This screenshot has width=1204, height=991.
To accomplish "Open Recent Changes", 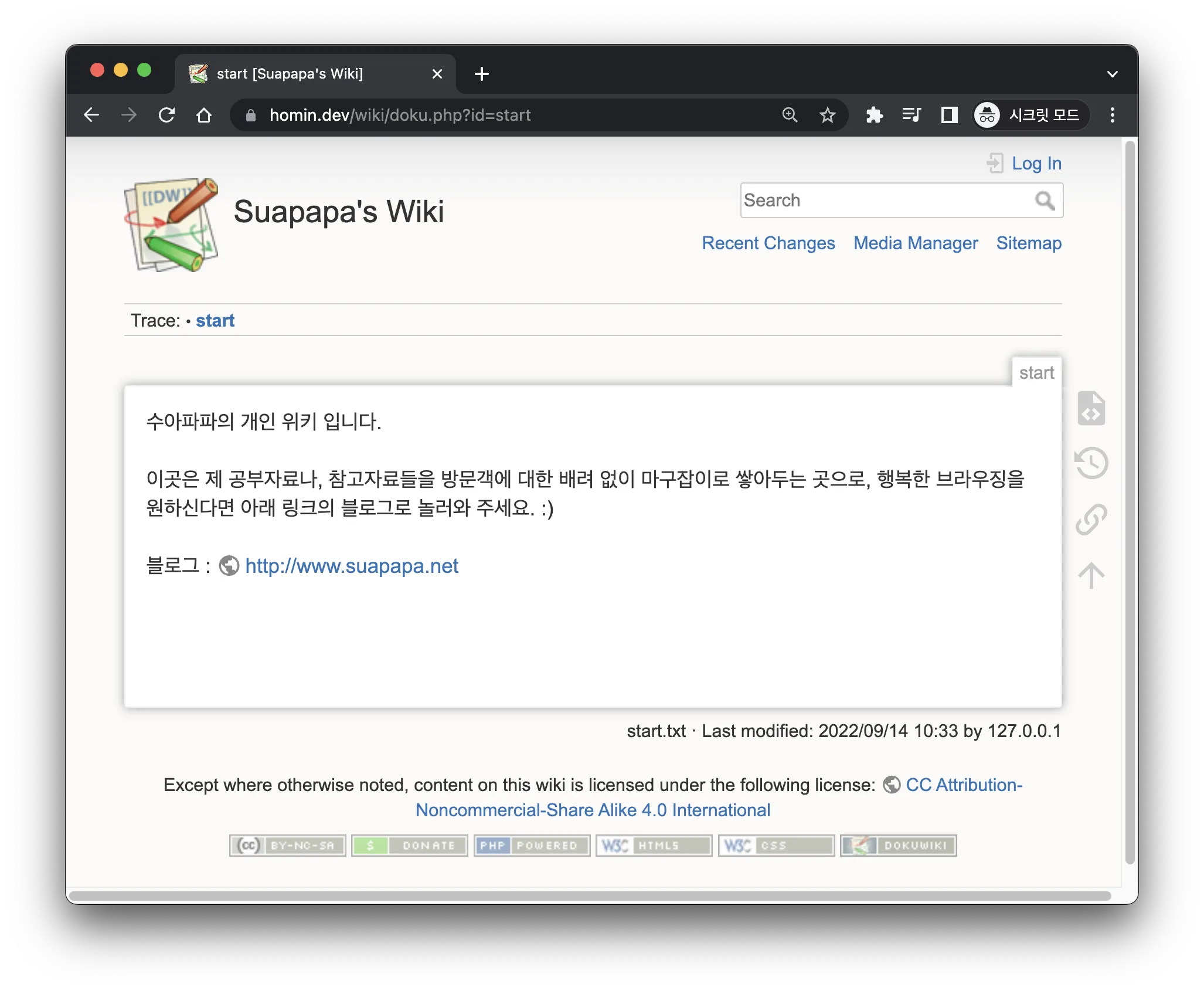I will [x=768, y=243].
